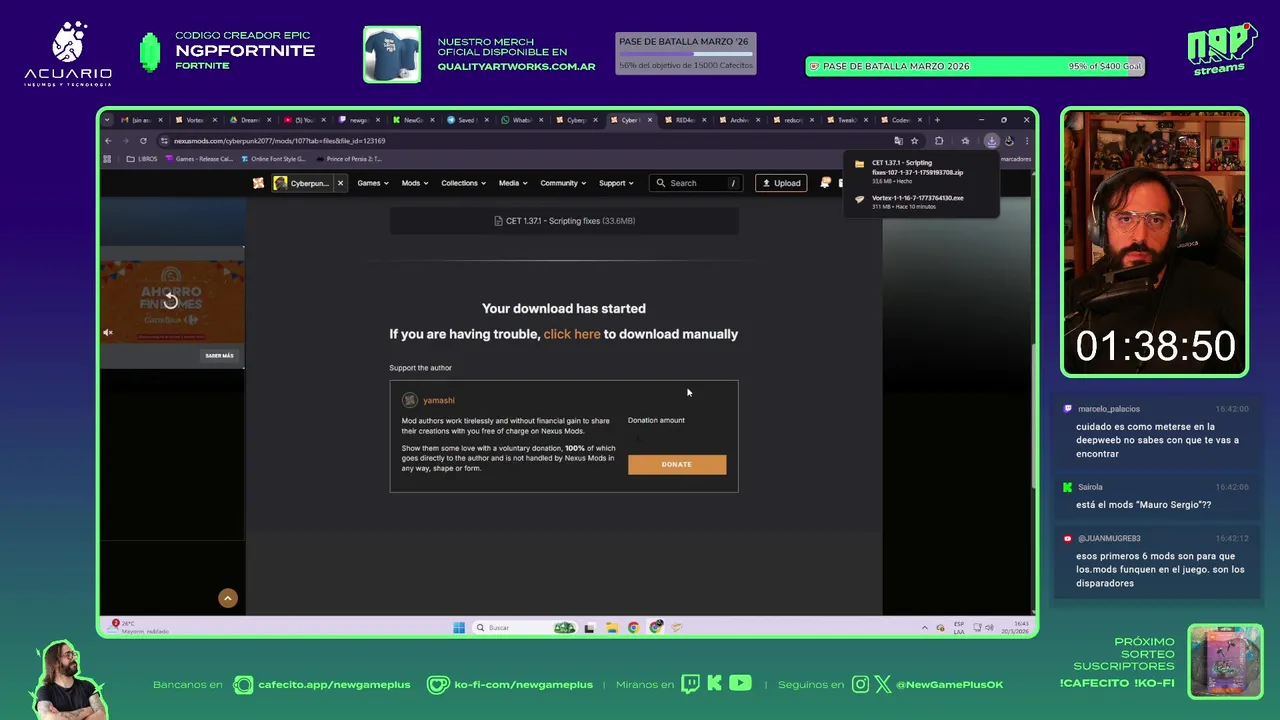This screenshot has height=720, width=1280.
Task: Open Chrome from the taskbar
Action: tap(634, 627)
